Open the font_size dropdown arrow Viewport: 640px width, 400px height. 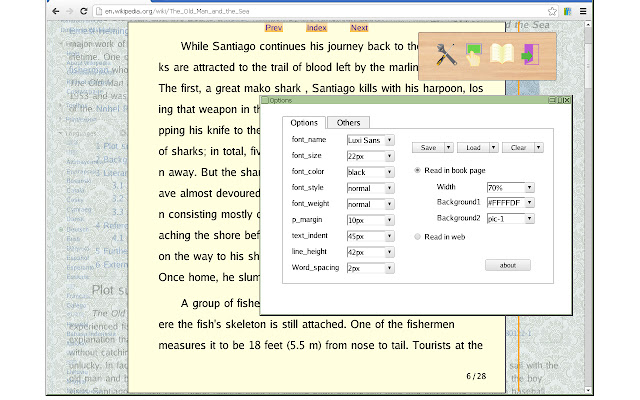click(x=389, y=156)
